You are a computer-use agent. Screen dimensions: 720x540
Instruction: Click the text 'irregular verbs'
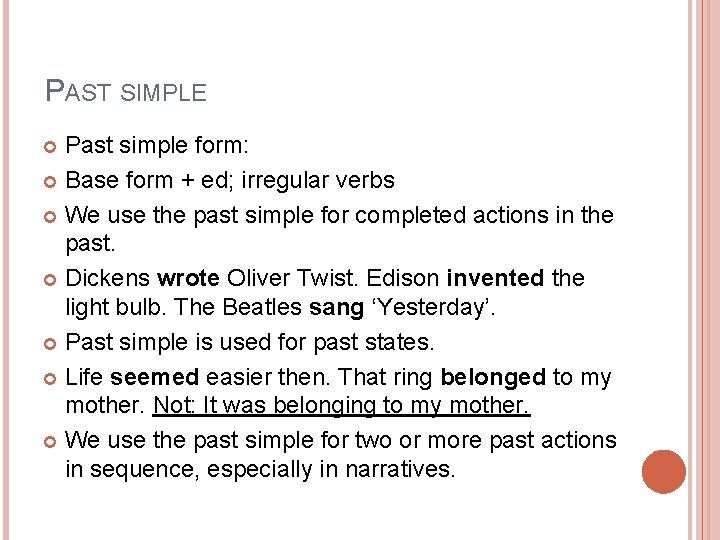pyautogui.click(x=318, y=180)
